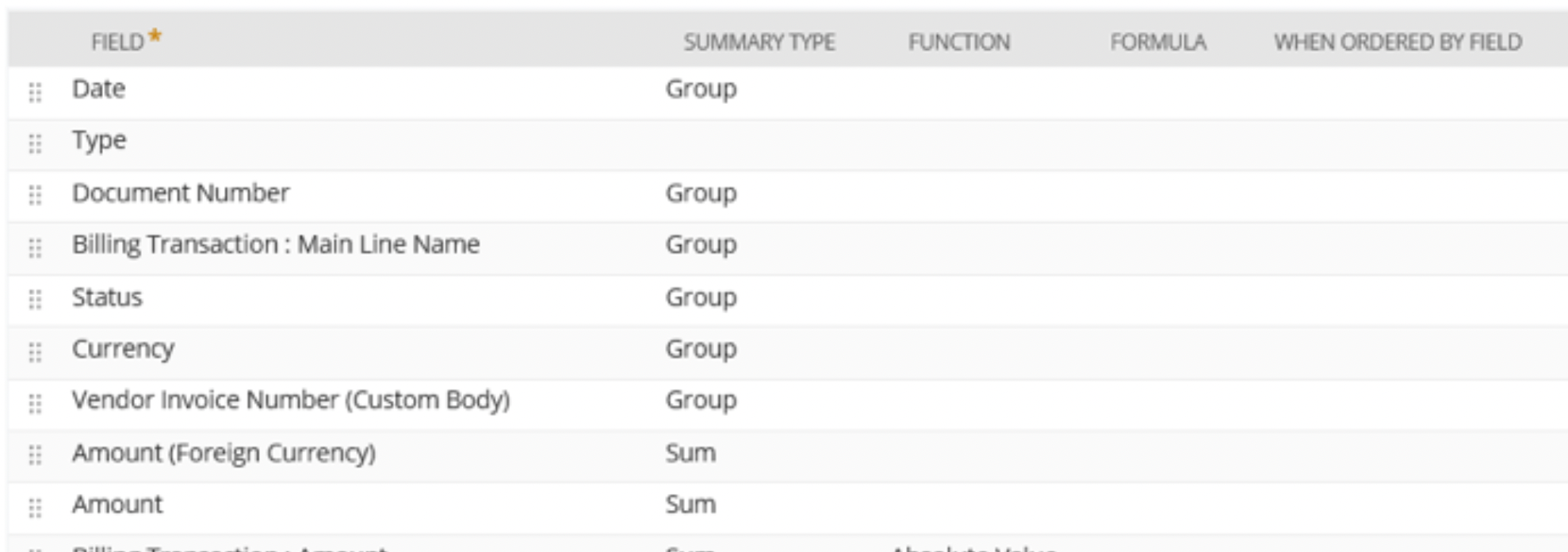Click drag handle beside Document Number
1568x552 pixels.
[x=35, y=195]
